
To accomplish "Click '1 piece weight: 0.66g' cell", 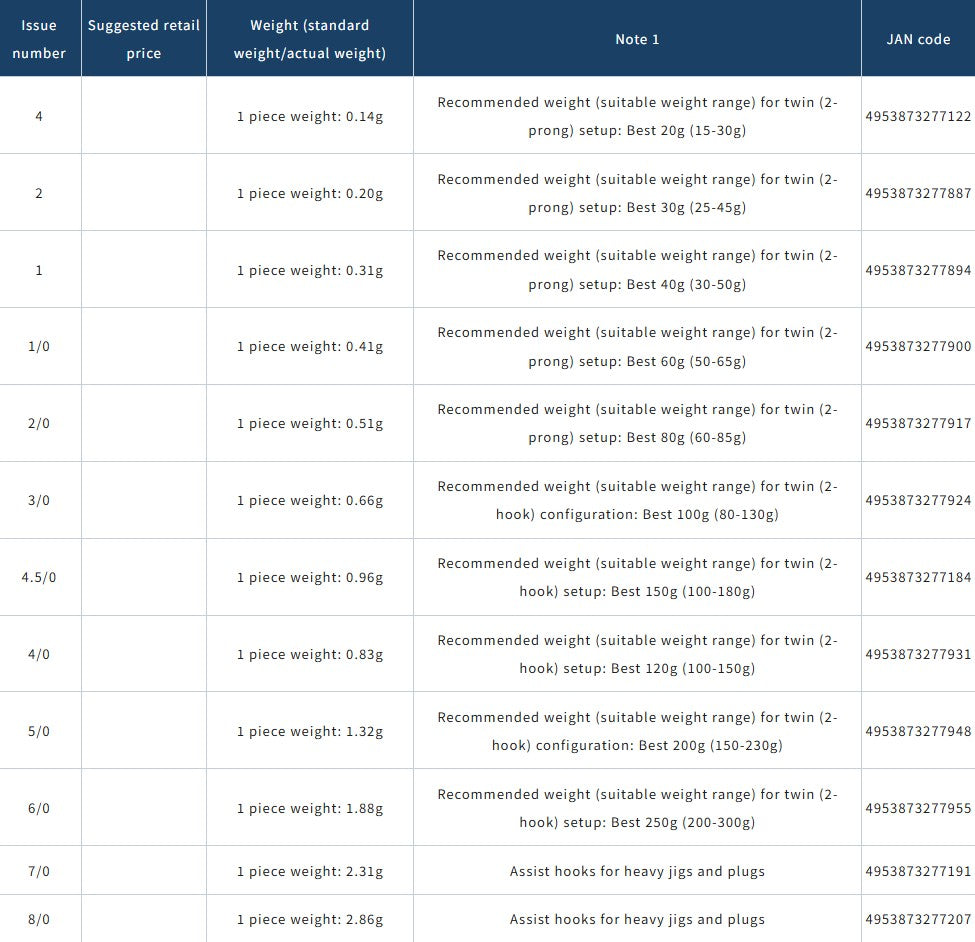I will (x=310, y=501).
